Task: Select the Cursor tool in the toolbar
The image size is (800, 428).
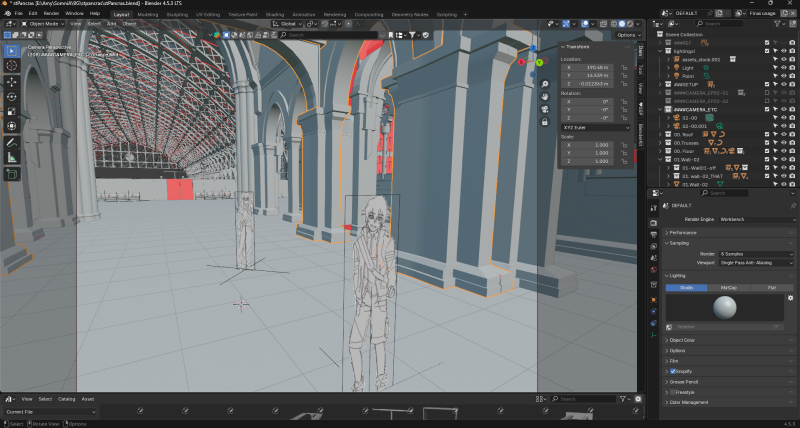Action: pos(12,65)
